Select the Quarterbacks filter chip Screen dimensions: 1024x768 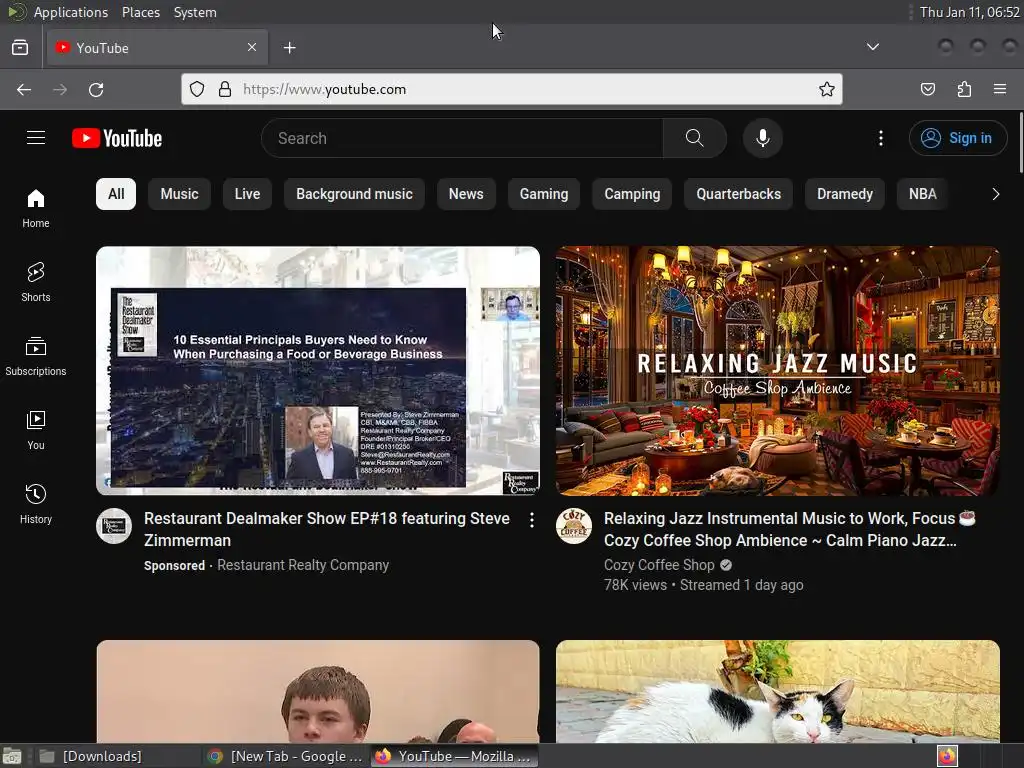coord(739,194)
